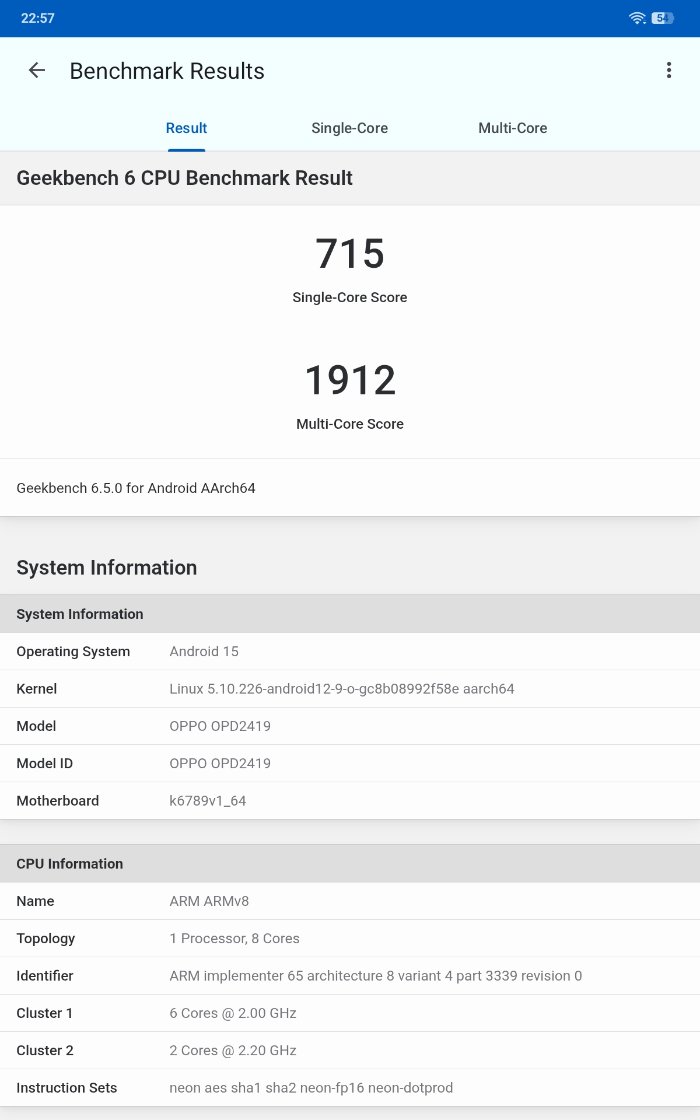This screenshot has height=1120, width=700.
Task: Tap the Topology row
Action: [x=350, y=938]
